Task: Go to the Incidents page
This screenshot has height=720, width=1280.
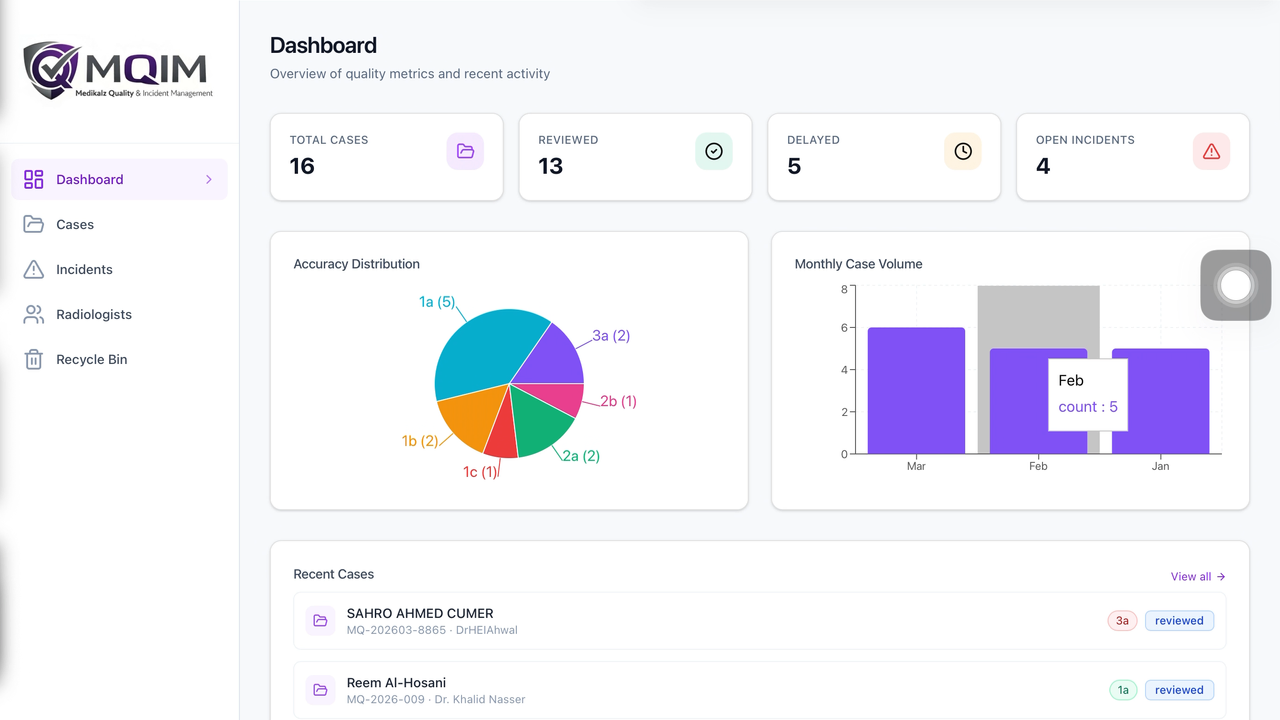Action: click(119, 269)
